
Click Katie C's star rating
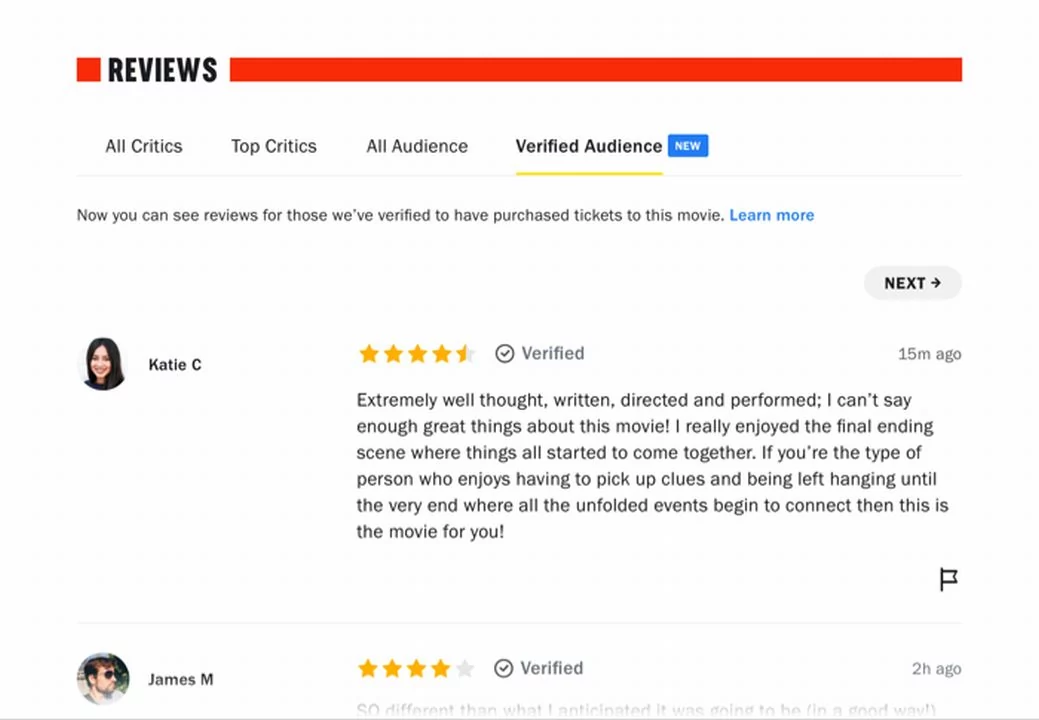pos(417,354)
